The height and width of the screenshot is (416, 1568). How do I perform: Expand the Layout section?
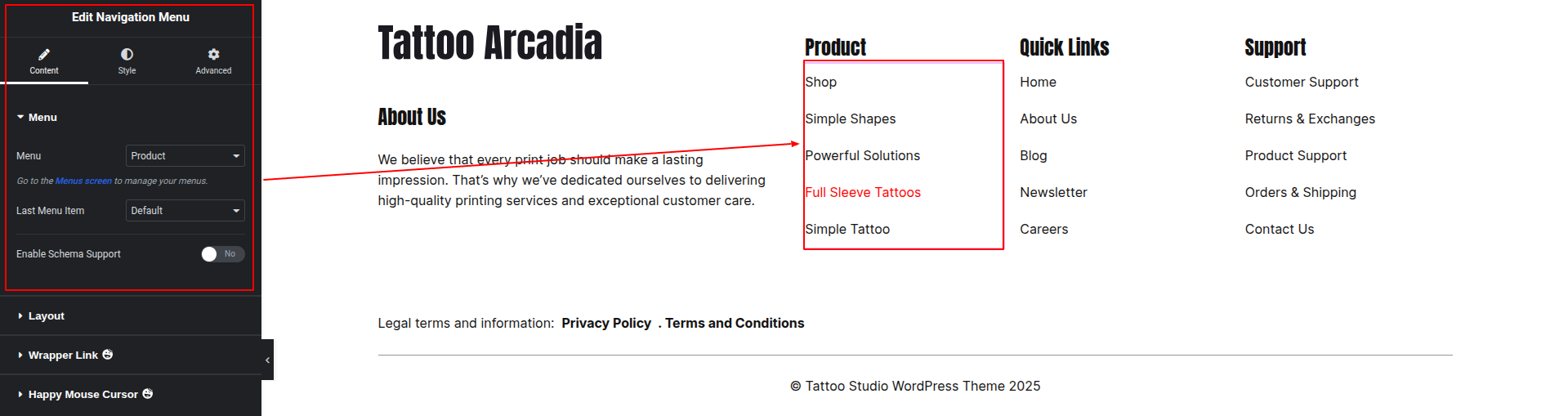click(47, 316)
